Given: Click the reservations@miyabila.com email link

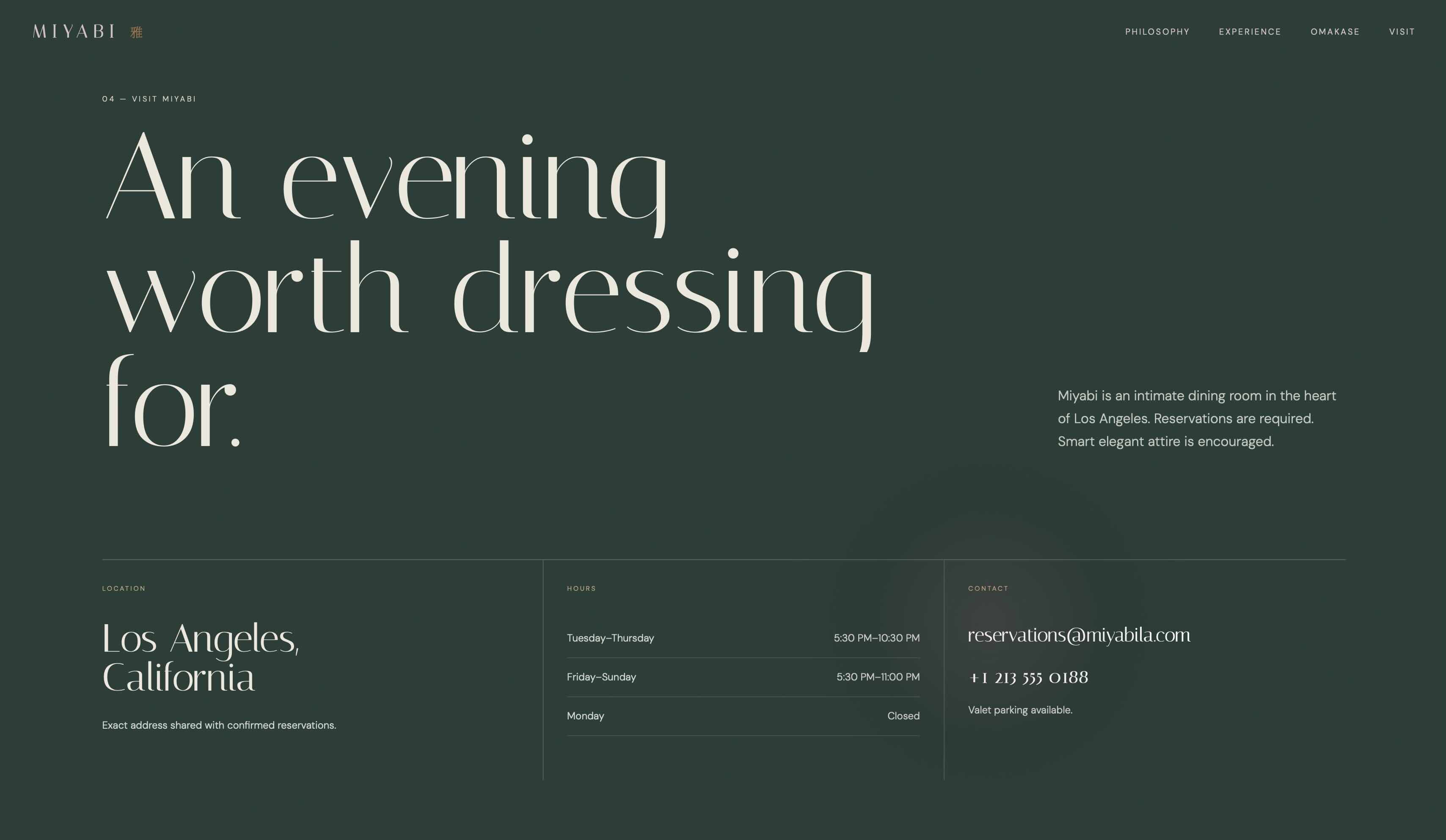Looking at the screenshot, I should click(x=1079, y=635).
